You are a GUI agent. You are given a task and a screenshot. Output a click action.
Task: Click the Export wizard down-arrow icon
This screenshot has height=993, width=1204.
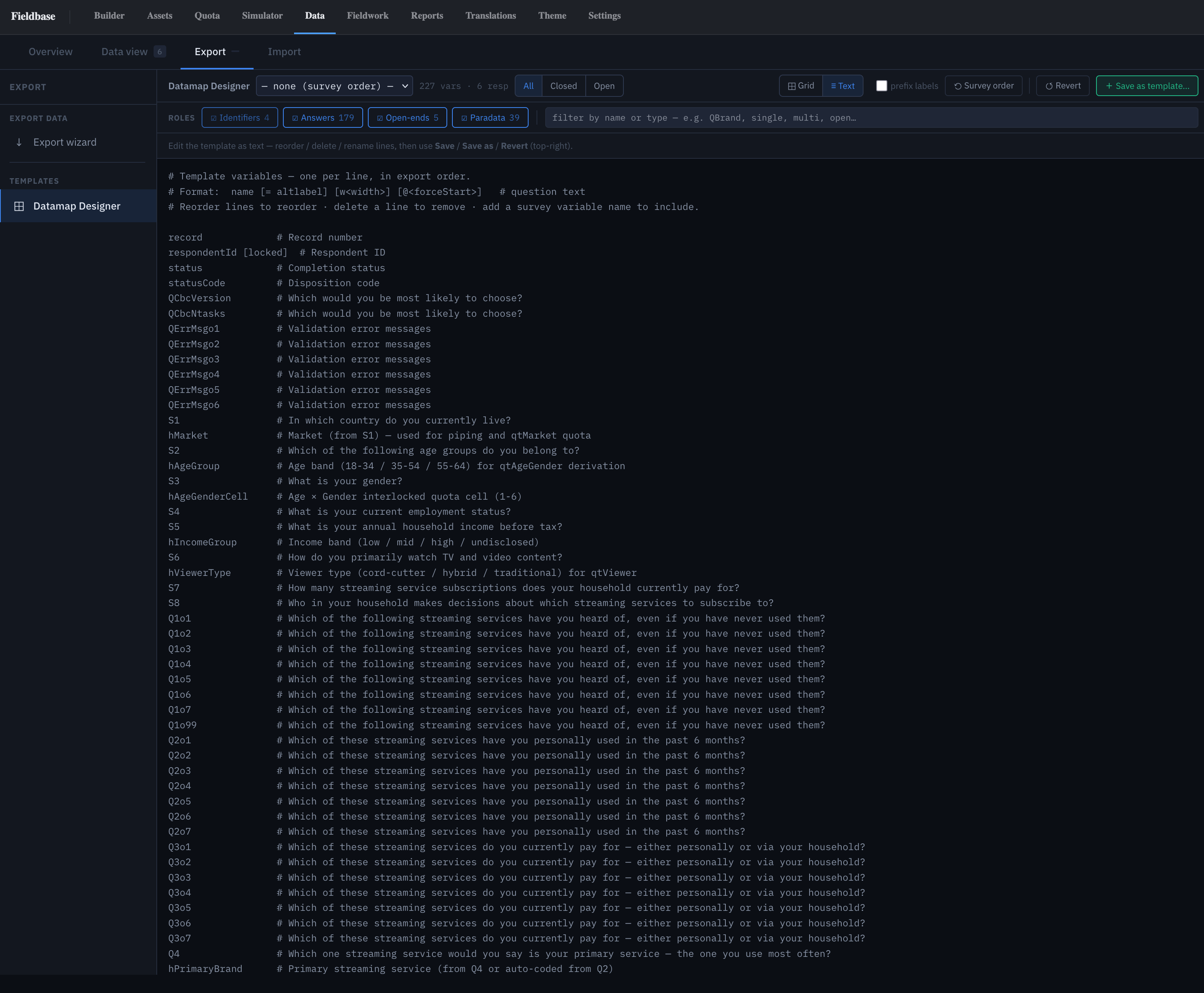(19, 142)
